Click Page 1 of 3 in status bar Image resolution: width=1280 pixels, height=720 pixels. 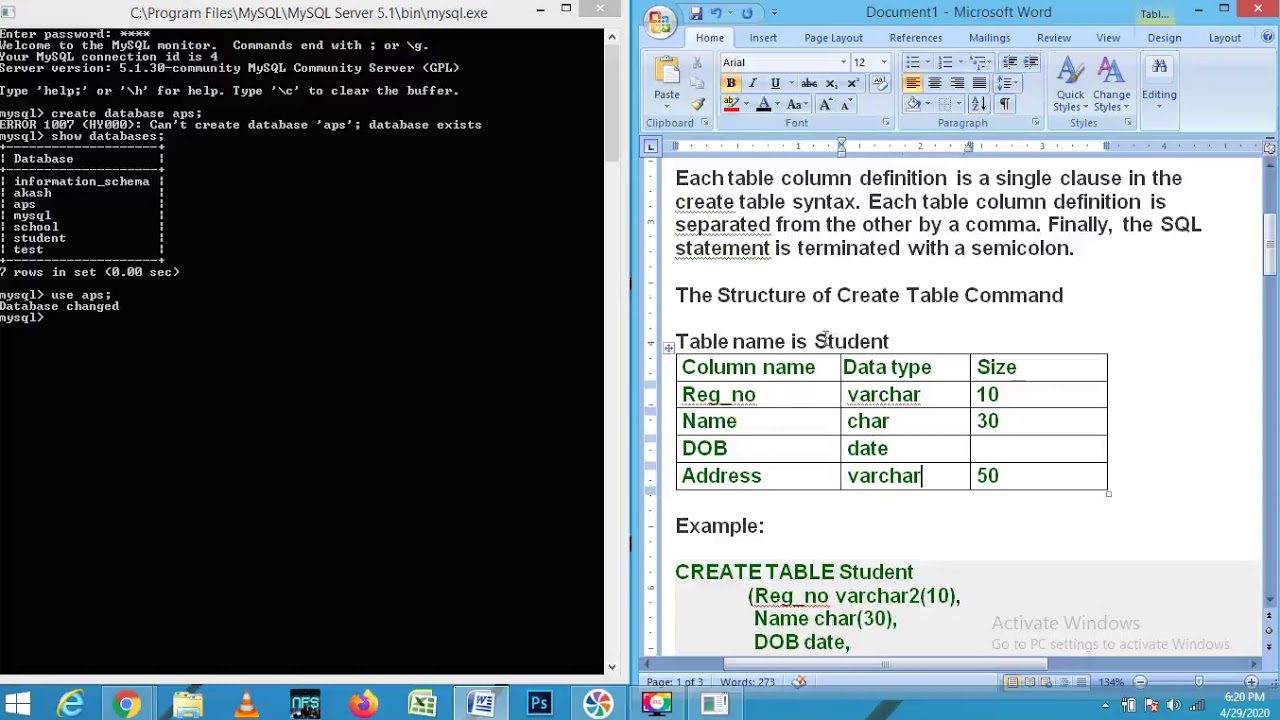pos(676,682)
